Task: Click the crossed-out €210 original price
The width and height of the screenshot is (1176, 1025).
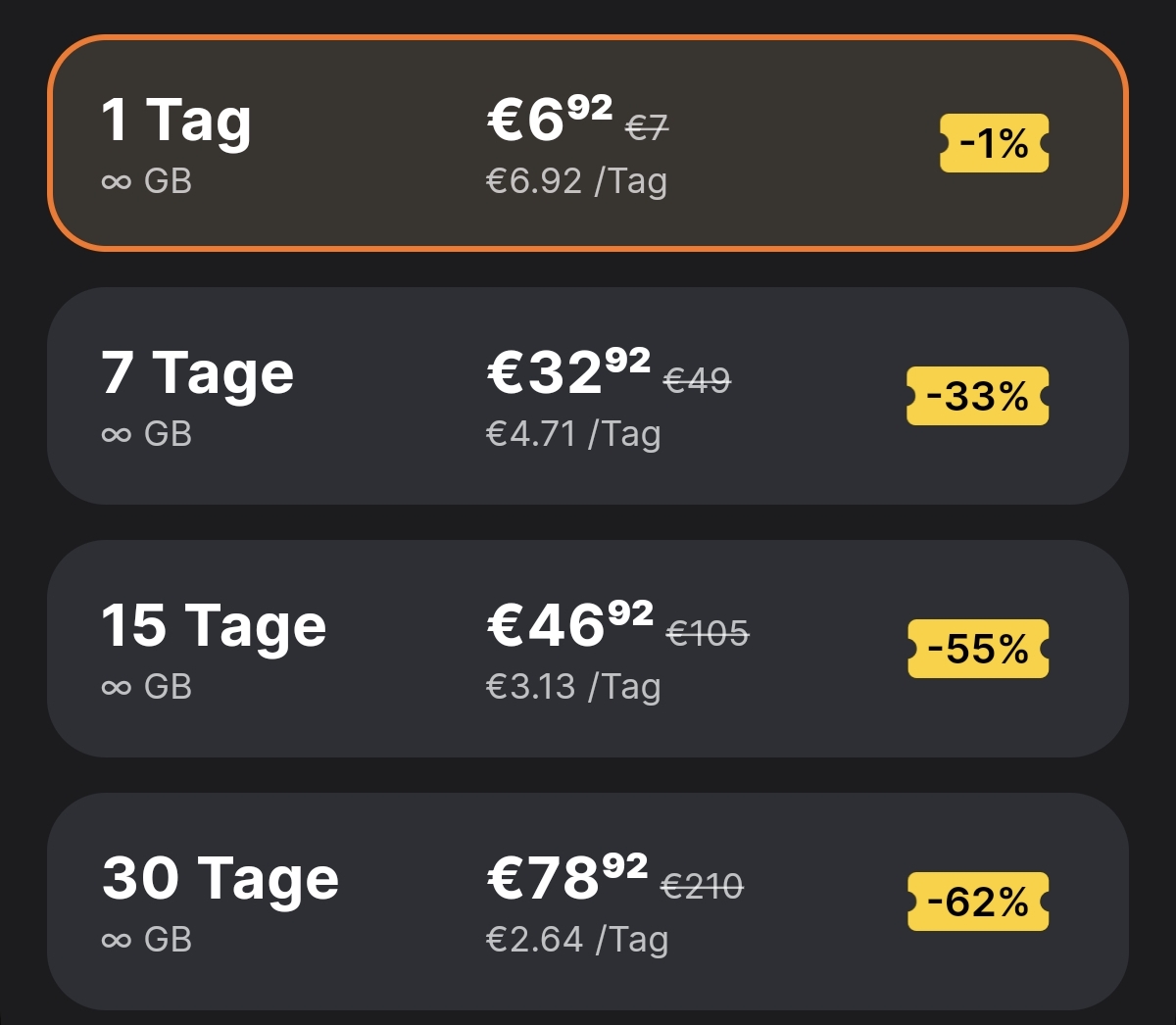Action: tap(703, 887)
